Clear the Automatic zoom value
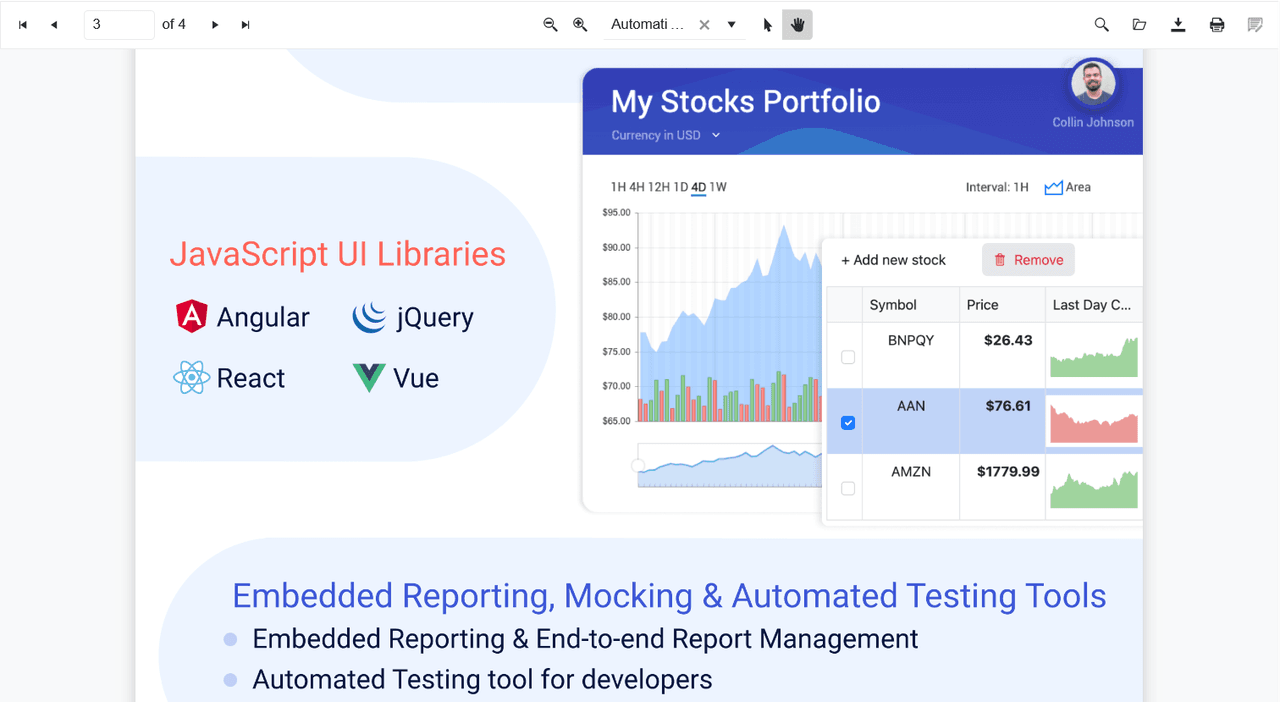 coord(704,25)
